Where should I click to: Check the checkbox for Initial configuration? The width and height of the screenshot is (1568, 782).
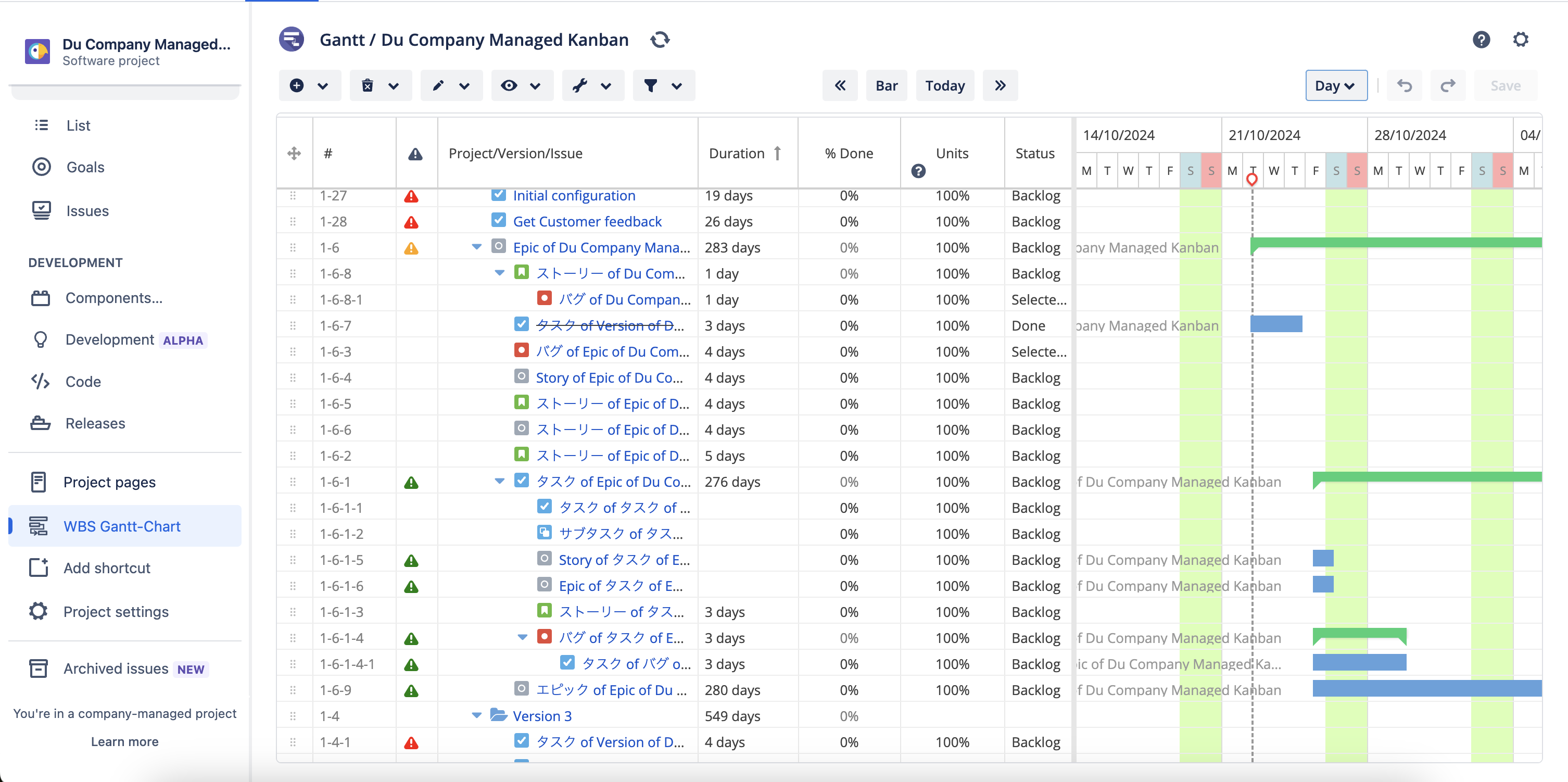(499, 195)
